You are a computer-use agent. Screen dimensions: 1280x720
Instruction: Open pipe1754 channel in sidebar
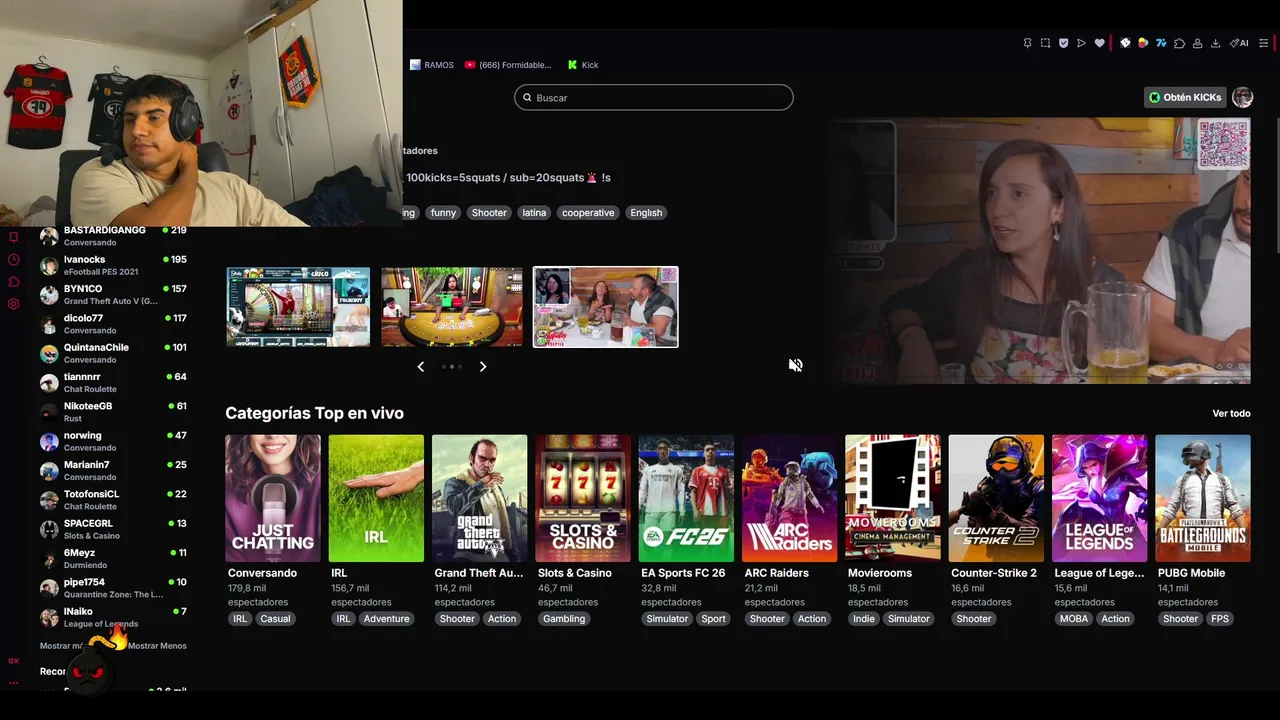pyautogui.click(x=113, y=588)
